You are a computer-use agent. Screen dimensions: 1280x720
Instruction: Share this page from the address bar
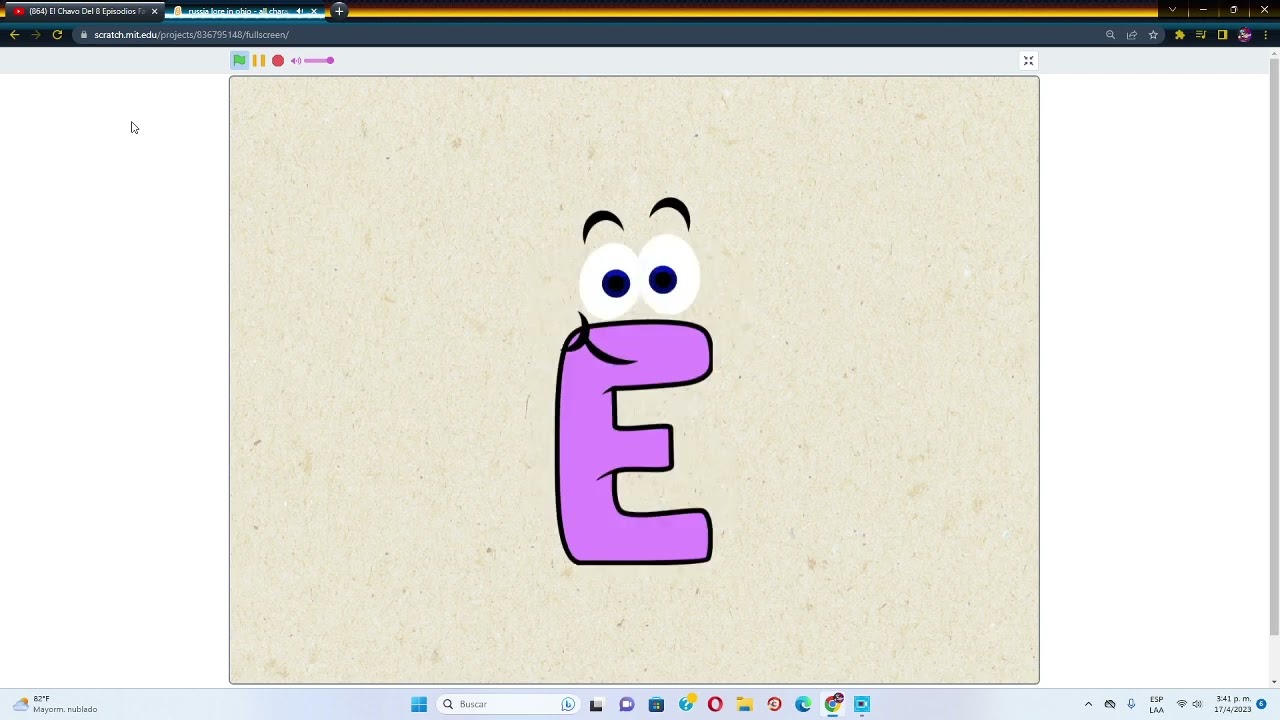click(1132, 35)
